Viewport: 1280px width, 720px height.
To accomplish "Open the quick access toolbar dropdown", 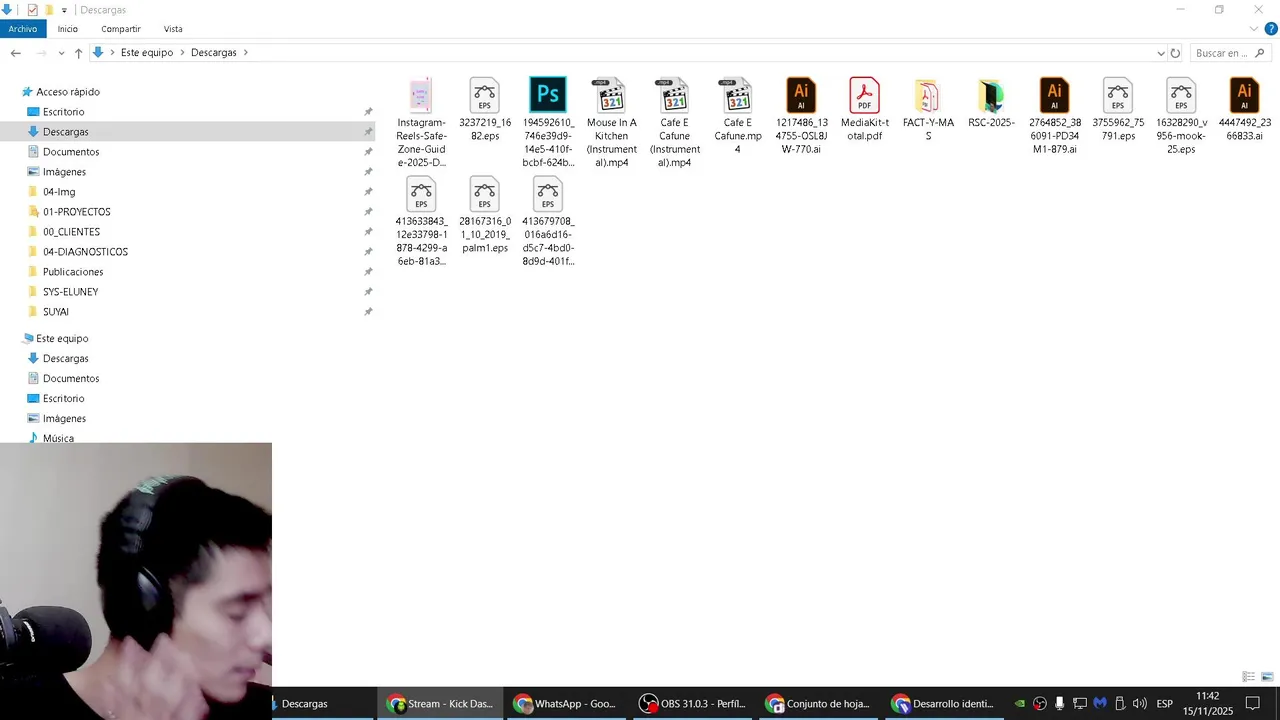I will click(x=64, y=10).
